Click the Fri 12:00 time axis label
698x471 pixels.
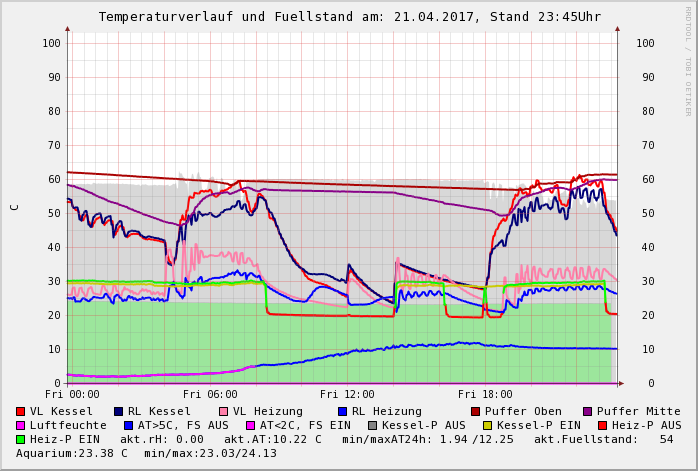347,394
